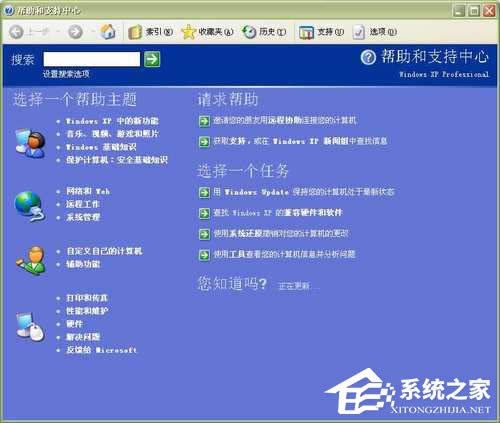Open the 硬件 topic
This screenshot has width=500, height=423.
coord(74,324)
